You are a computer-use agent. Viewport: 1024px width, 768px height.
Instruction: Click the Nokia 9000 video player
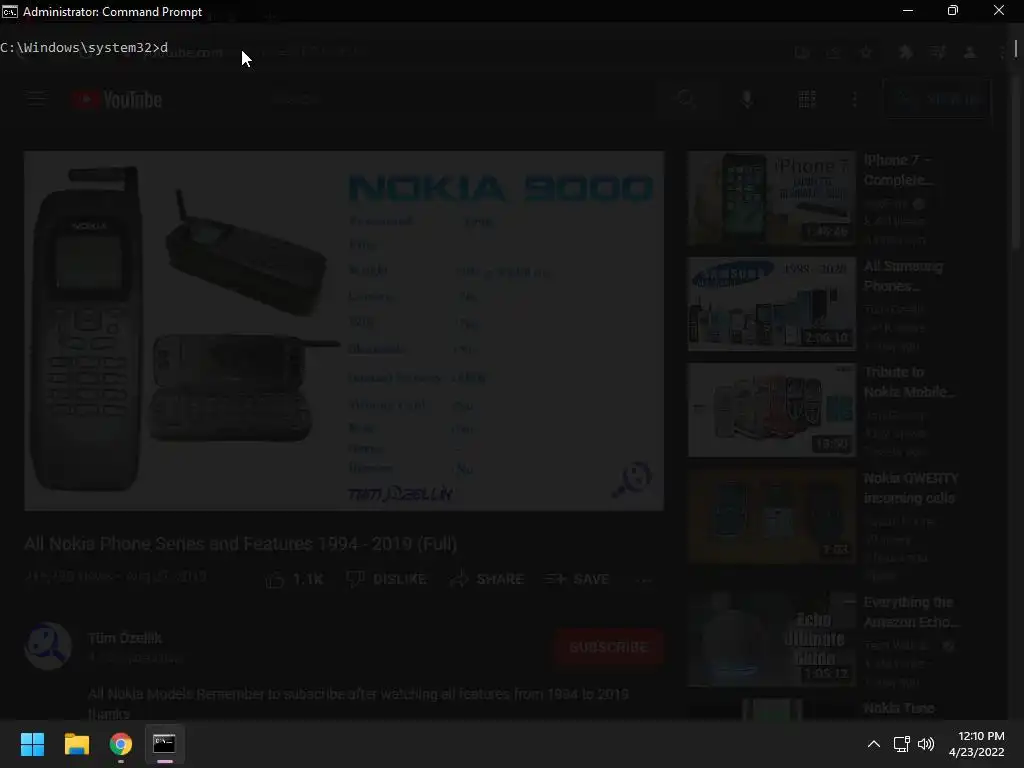(x=344, y=330)
